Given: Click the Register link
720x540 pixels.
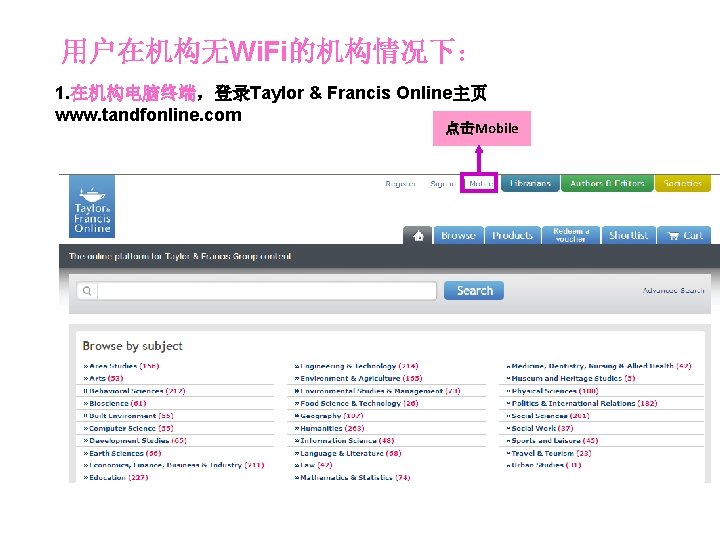Looking at the screenshot, I should point(400,184).
